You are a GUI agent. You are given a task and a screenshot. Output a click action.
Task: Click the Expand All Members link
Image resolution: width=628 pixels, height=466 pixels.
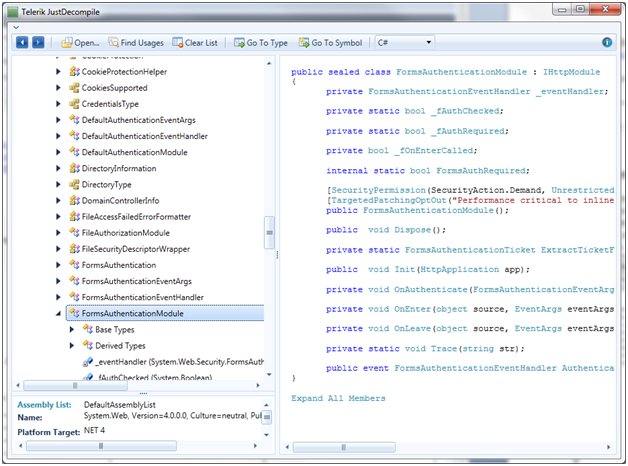(x=338, y=398)
